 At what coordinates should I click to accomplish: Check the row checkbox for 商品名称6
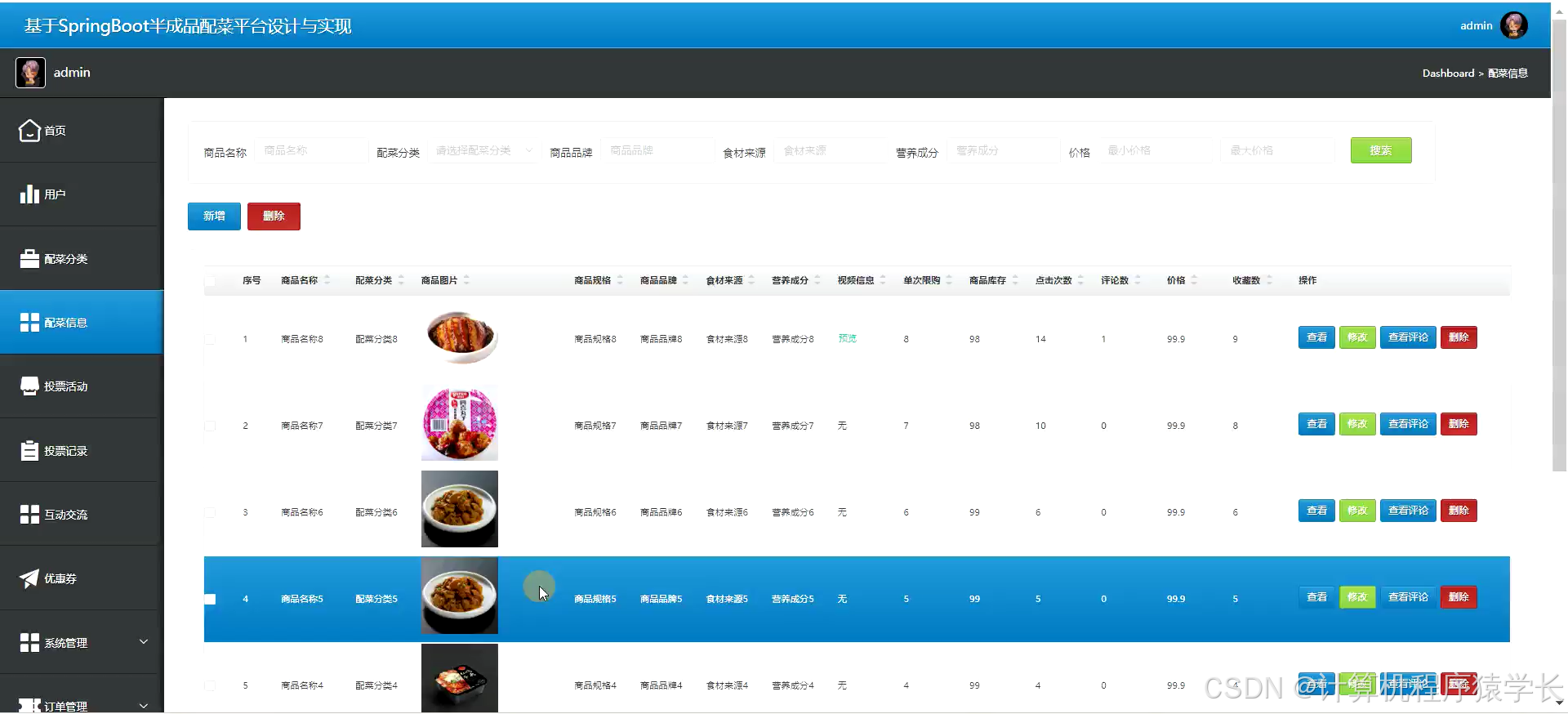click(210, 512)
